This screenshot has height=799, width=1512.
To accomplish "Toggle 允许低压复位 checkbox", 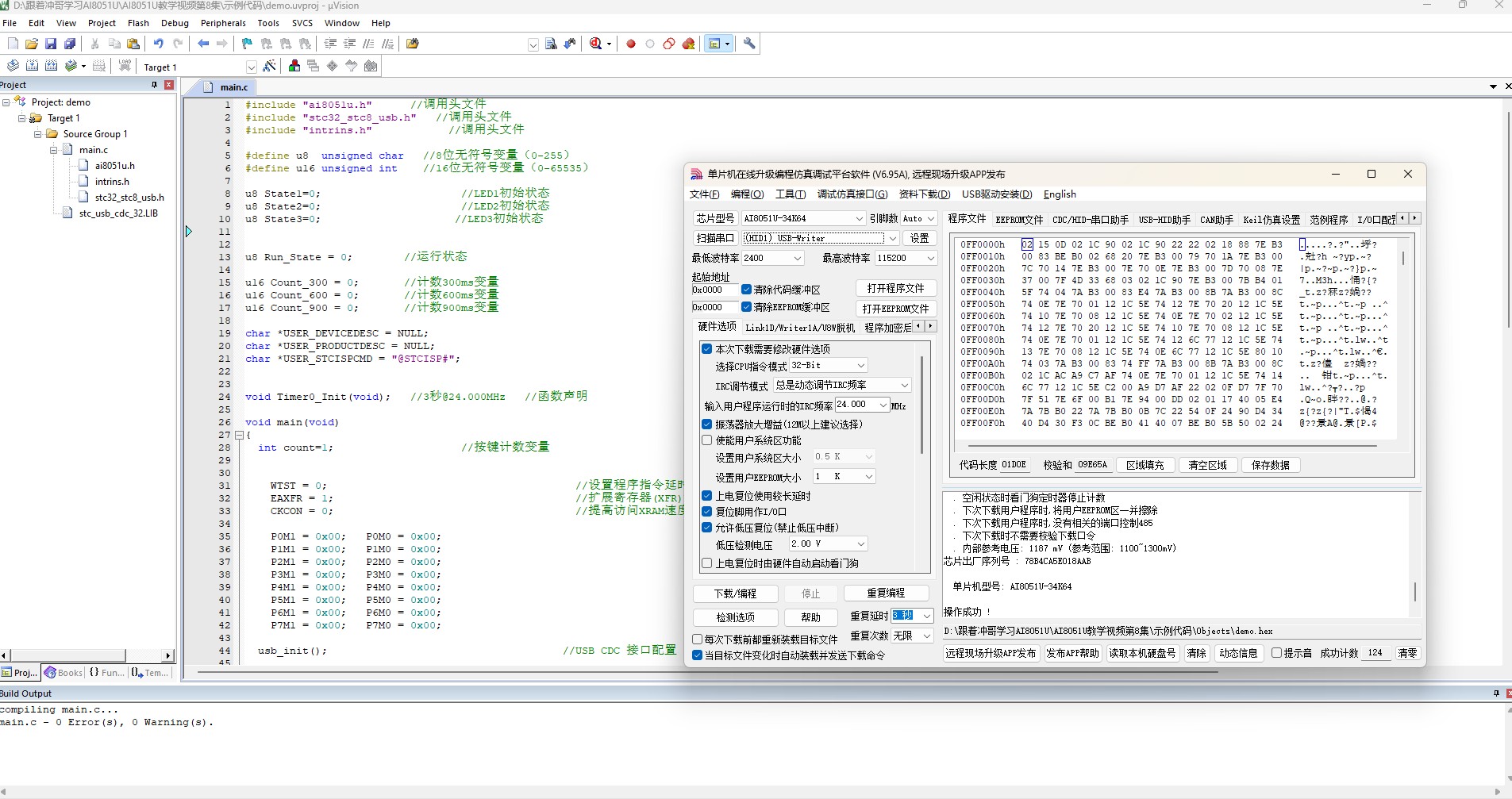I will [x=706, y=528].
